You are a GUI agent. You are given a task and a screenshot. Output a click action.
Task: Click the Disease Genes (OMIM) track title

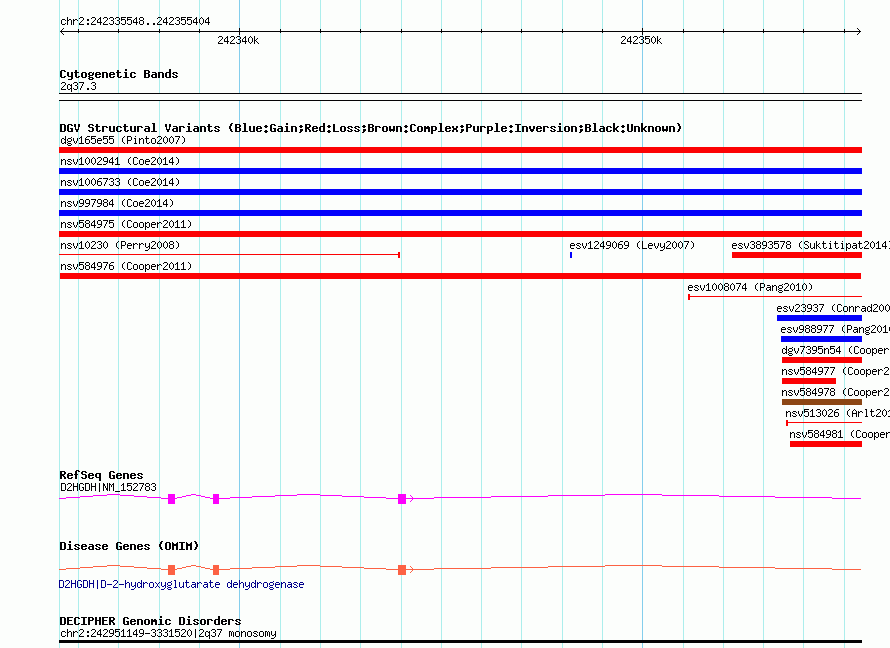(x=129, y=546)
